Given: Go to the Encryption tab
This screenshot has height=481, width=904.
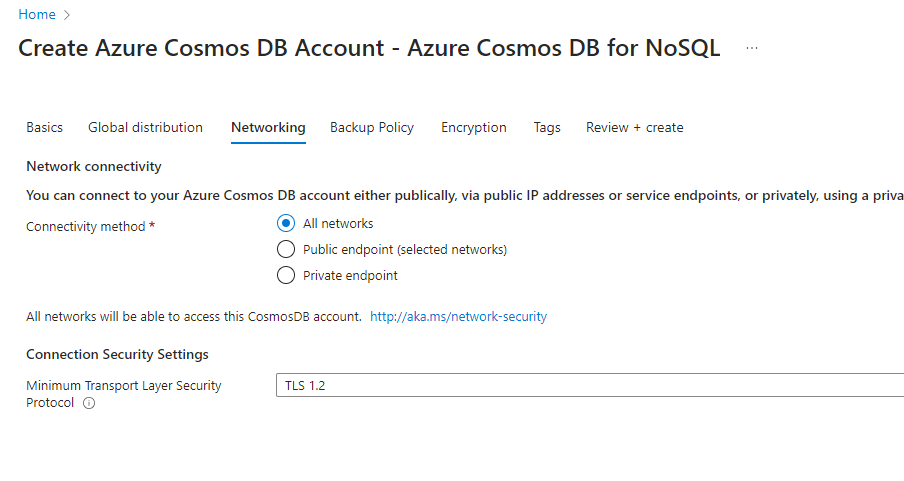Looking at the screenshot, I should click(x=474, y=127).
